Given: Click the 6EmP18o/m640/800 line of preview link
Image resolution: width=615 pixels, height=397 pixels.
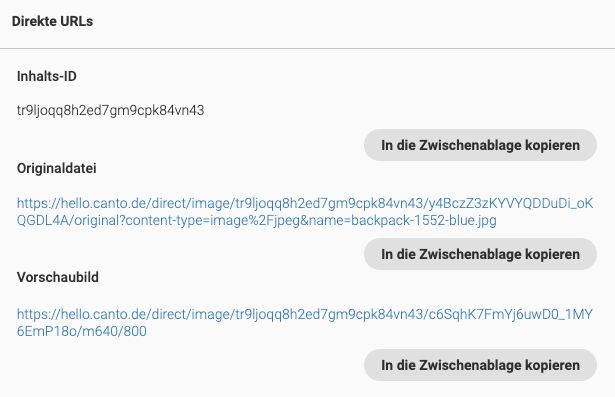Looking at the screenshot, I should (x=82, y=331).
